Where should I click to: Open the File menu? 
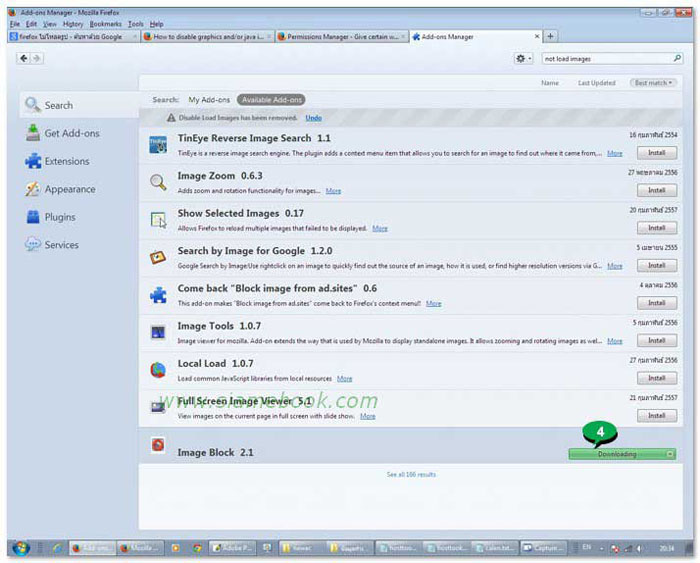tap(15, 24)
